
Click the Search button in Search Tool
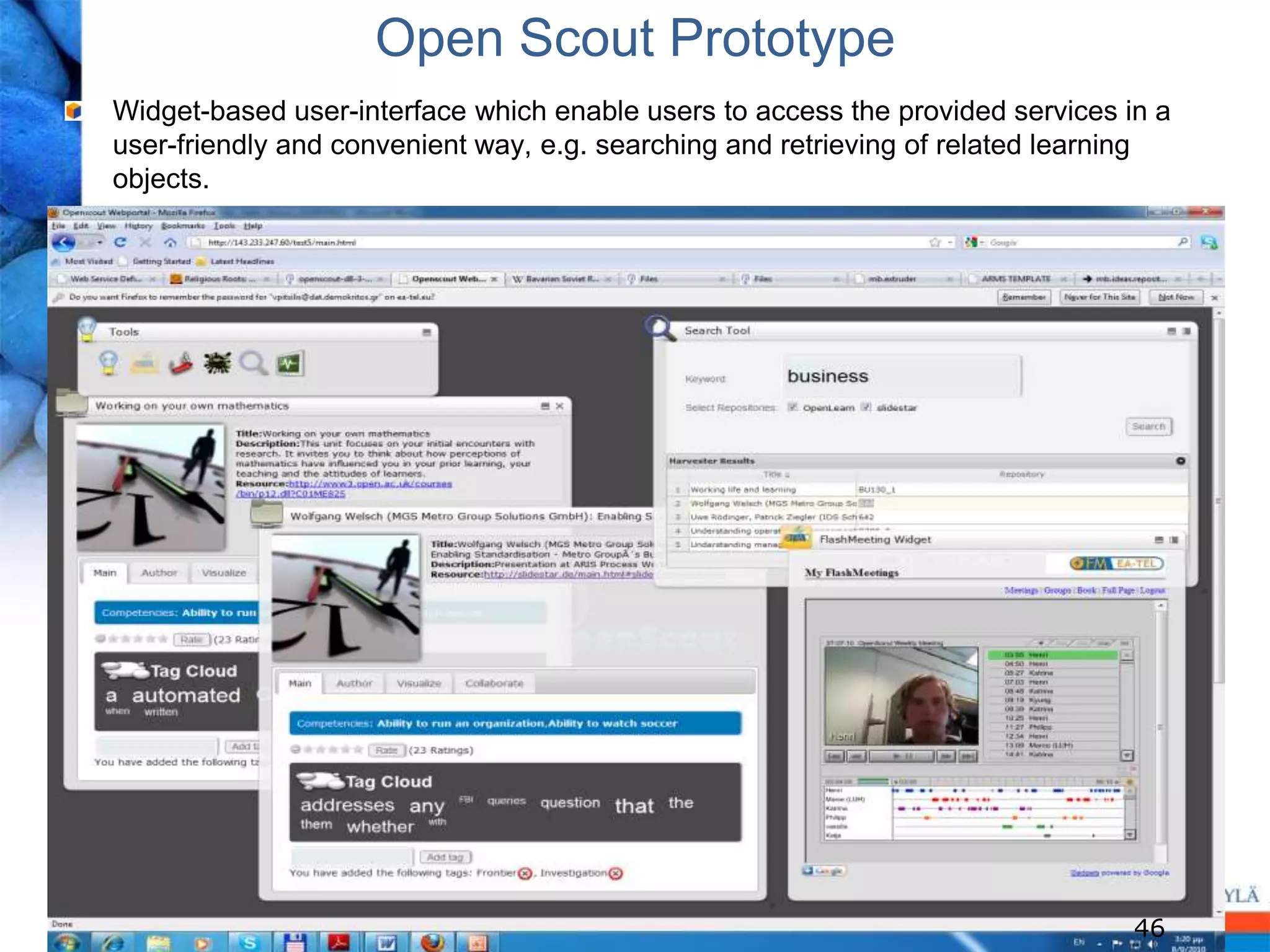(1148, 426)
